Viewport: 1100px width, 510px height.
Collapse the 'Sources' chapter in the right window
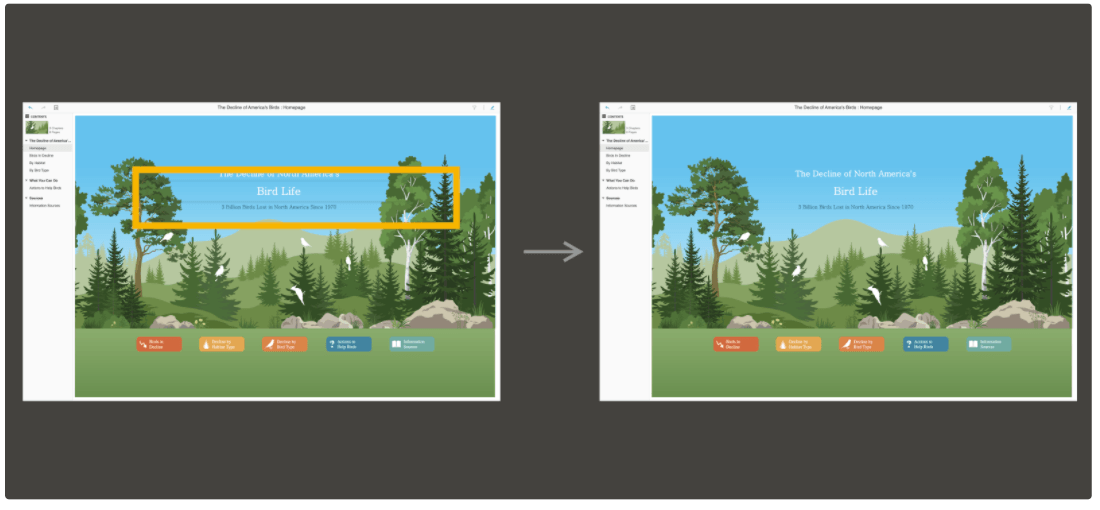click(x=604, y=198)
